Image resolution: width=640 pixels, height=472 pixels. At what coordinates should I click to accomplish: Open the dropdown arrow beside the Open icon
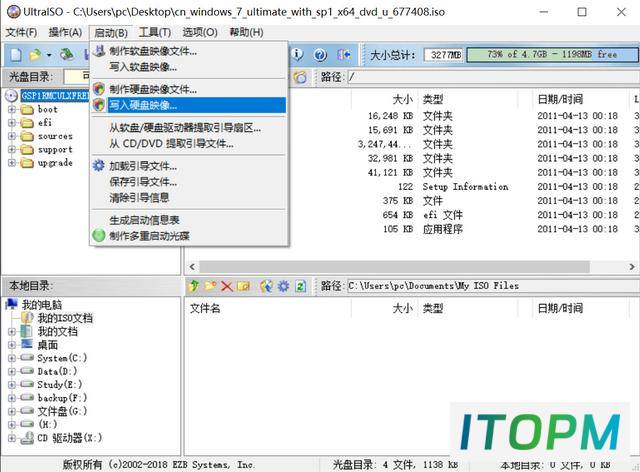[x=49, y=55]
